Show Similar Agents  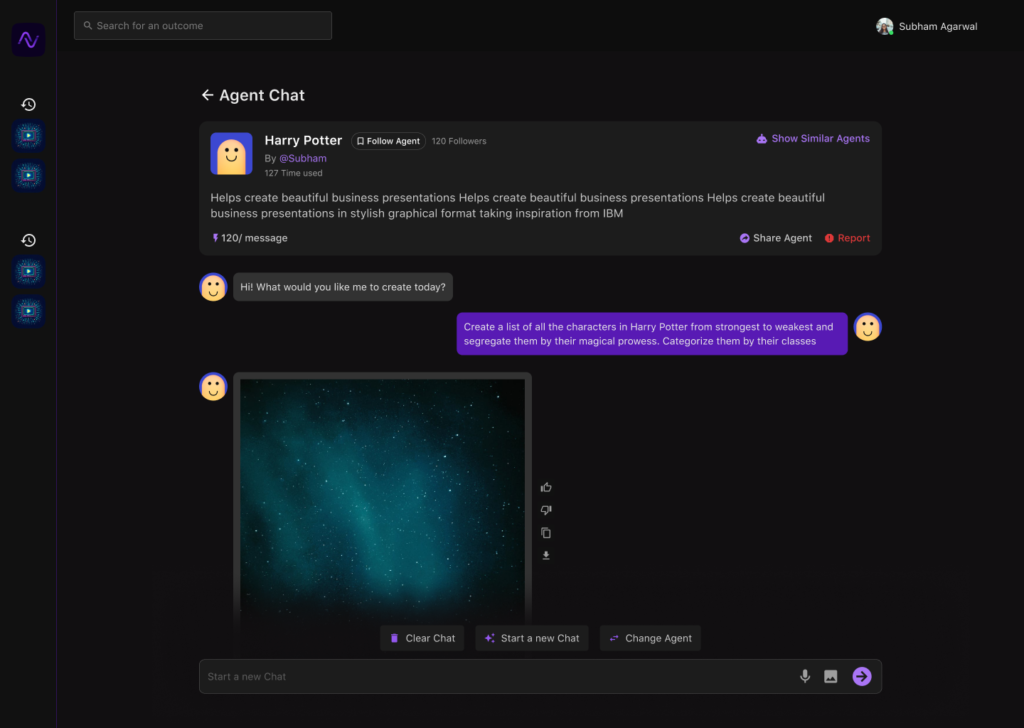coord(813,139)
